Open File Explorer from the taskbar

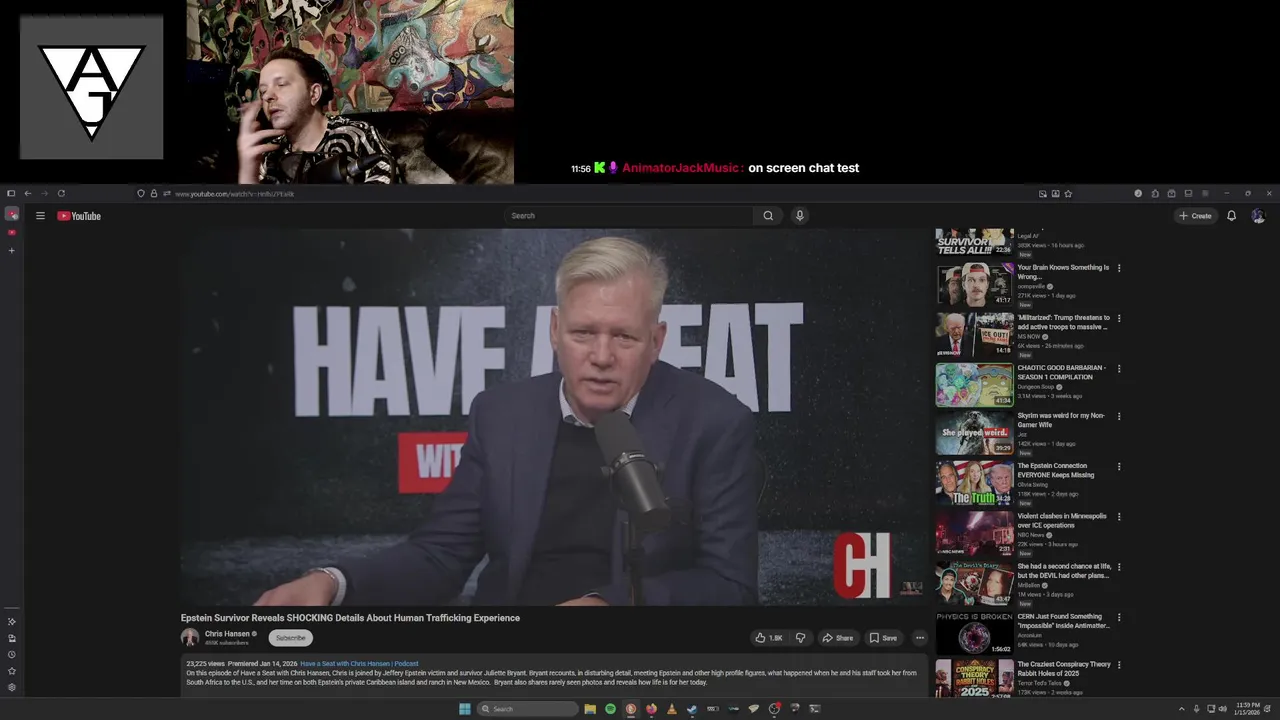(590, 709)
